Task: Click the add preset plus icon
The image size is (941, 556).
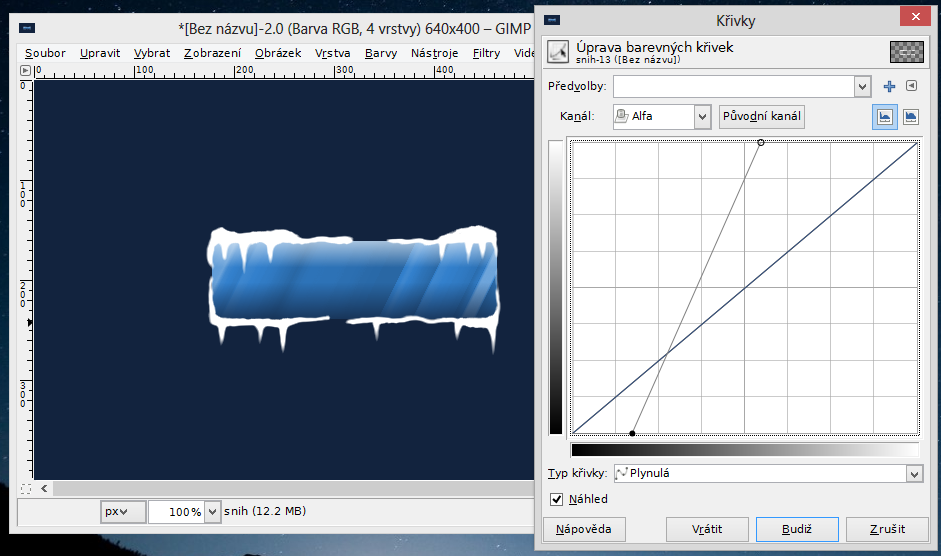Action: [889, 86]
